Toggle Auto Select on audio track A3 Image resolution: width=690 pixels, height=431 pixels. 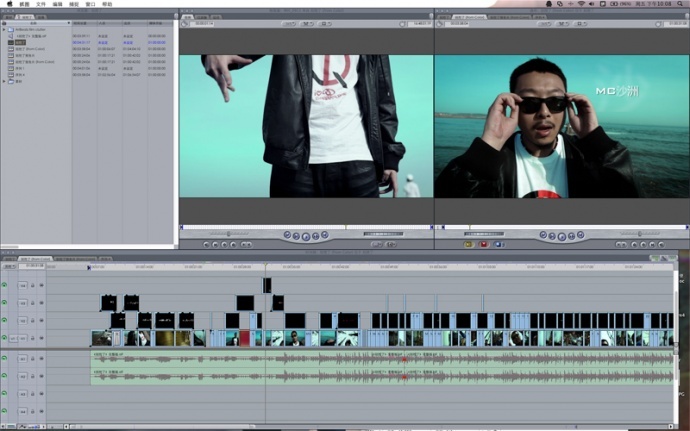[41, 394]
